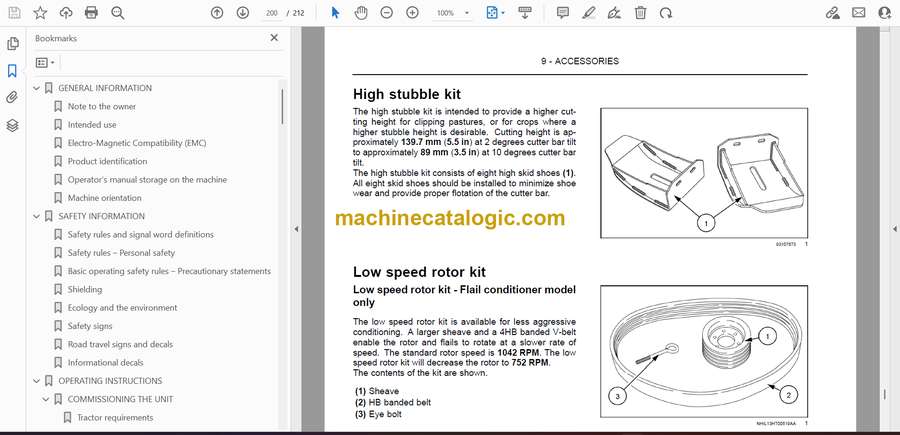Image resolution: width=900 pixels, height=435 pixels.
Task: Select the Product identification bookmark
Action: [107, 161]
